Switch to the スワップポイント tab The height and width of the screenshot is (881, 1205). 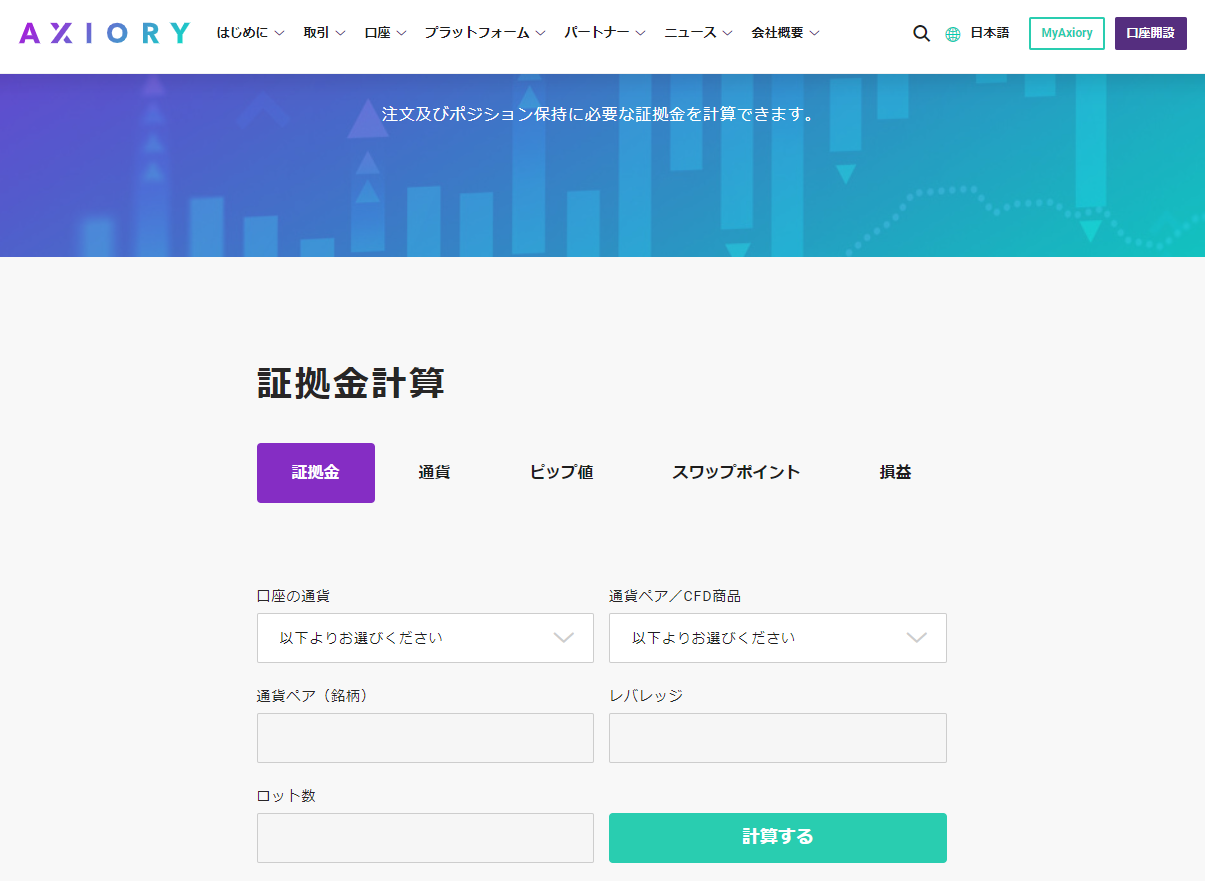click(736, 472)
